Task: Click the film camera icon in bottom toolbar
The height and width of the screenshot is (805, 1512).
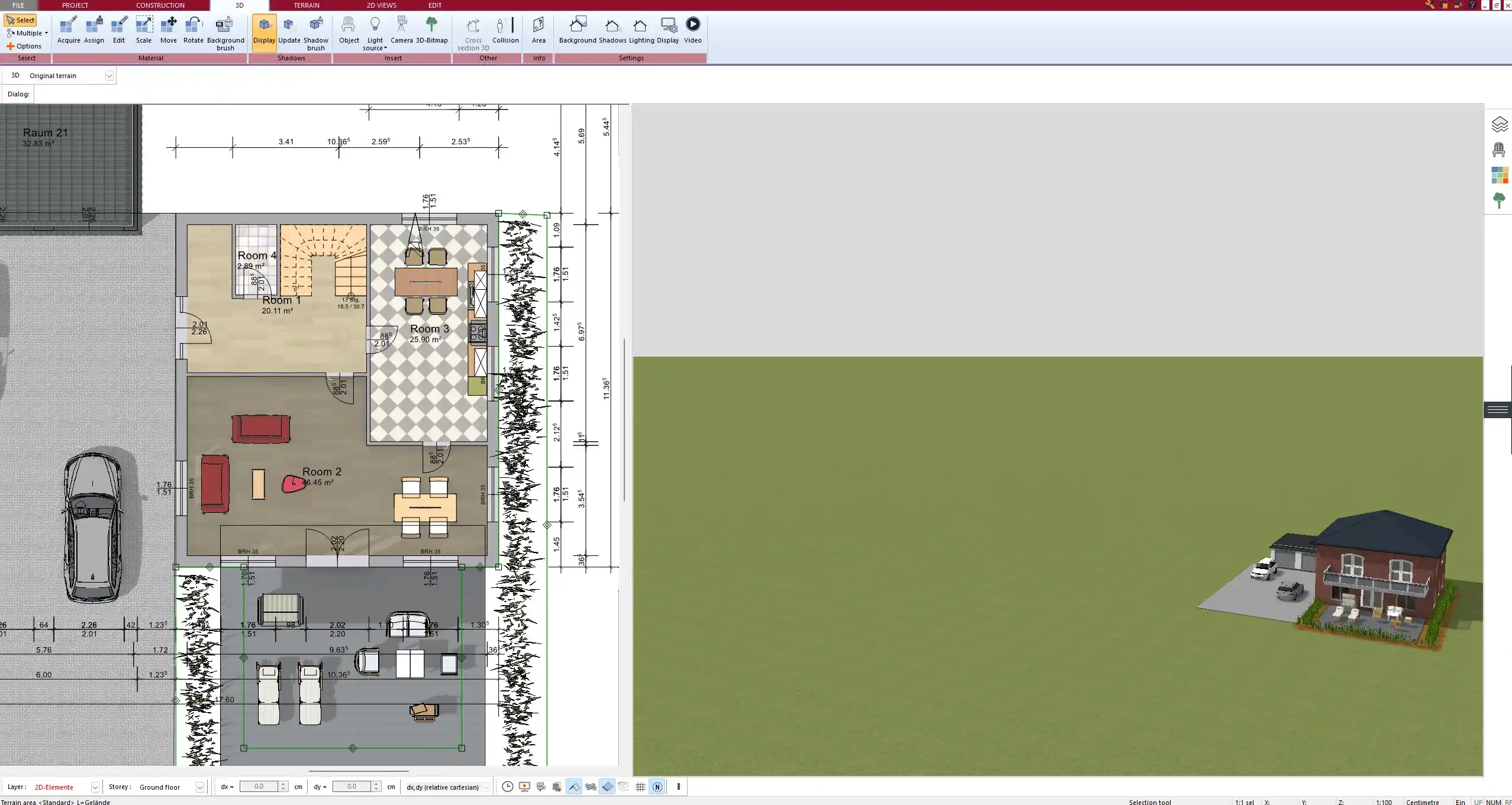Action: click(541, 787)
